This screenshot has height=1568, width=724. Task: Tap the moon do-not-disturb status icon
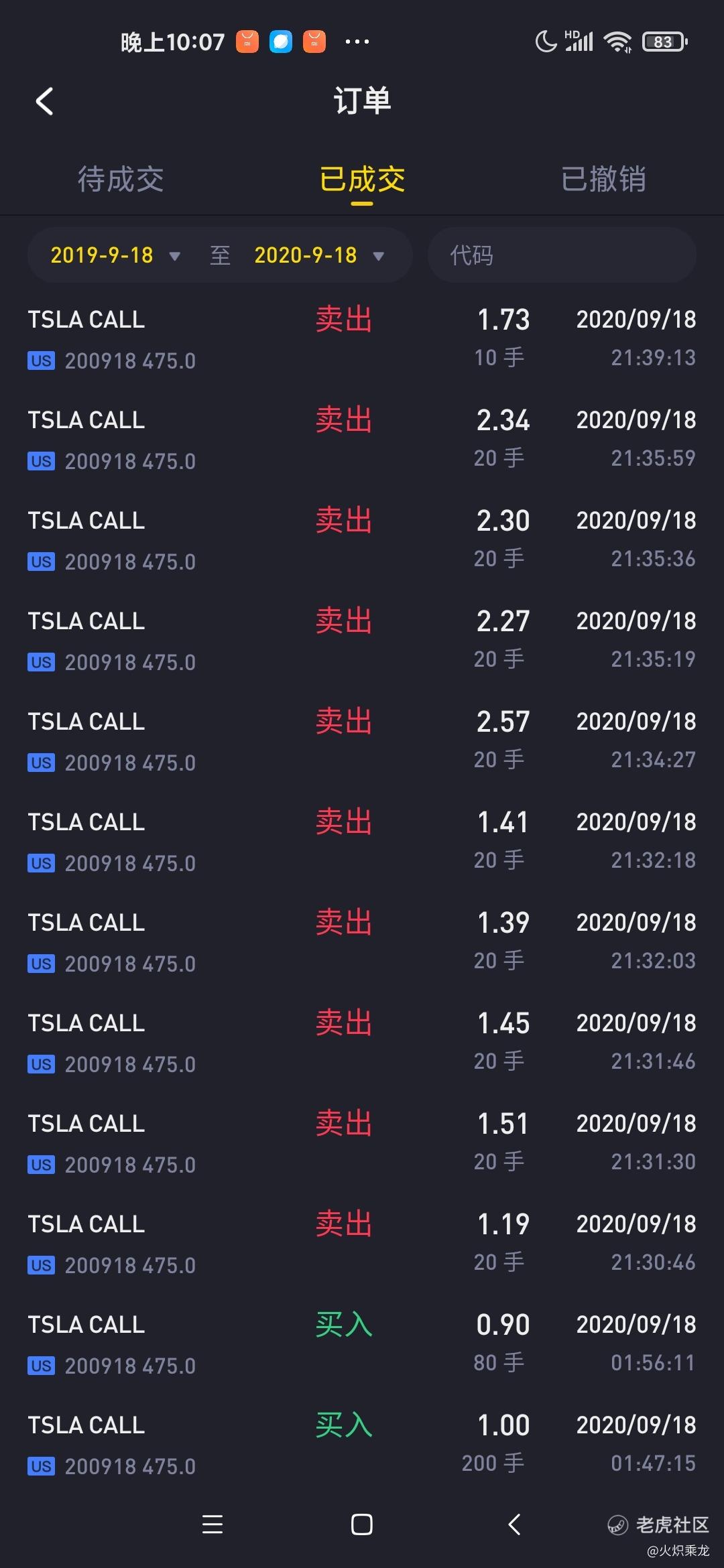point(546,42)
